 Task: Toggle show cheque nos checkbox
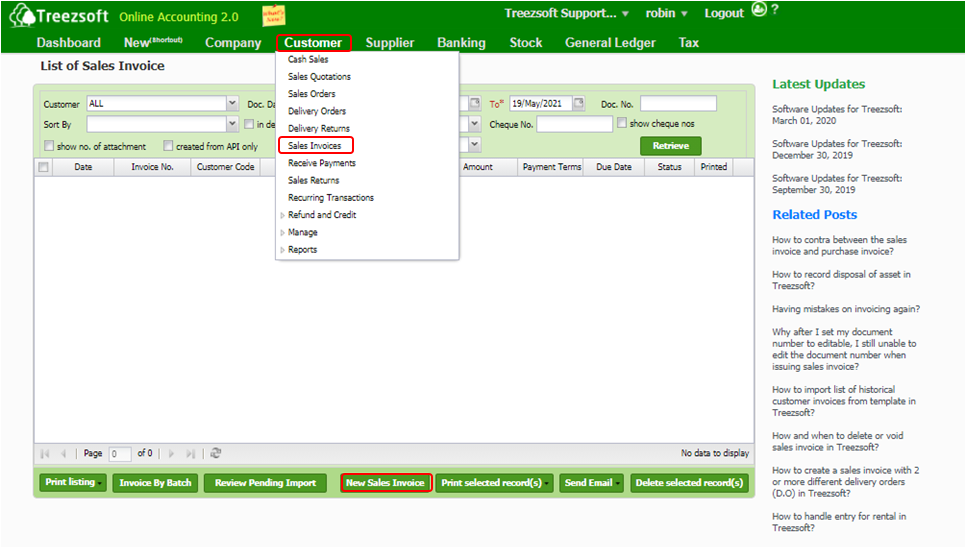(622, 123)
